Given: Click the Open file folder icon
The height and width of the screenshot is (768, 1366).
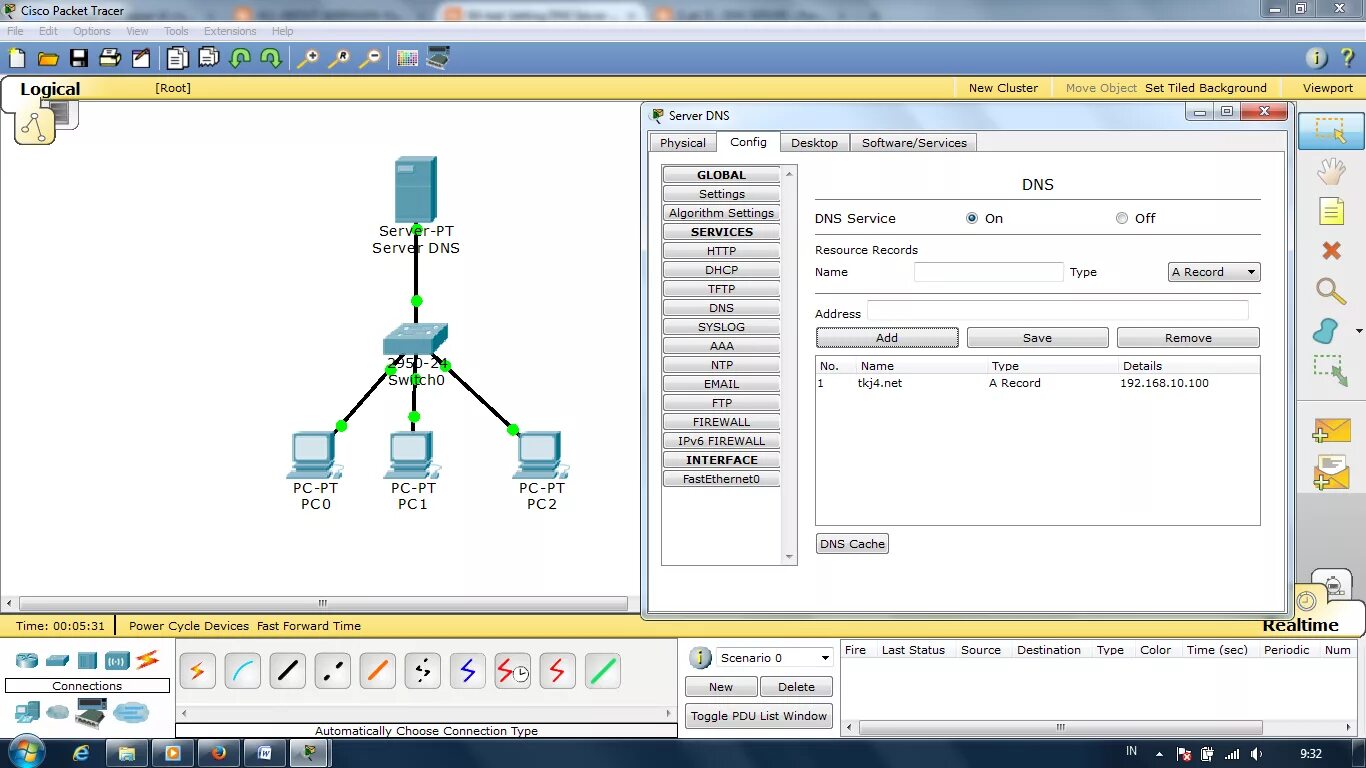Looking at the screenshot, I should pyautogui.click(x=48, y=58).
